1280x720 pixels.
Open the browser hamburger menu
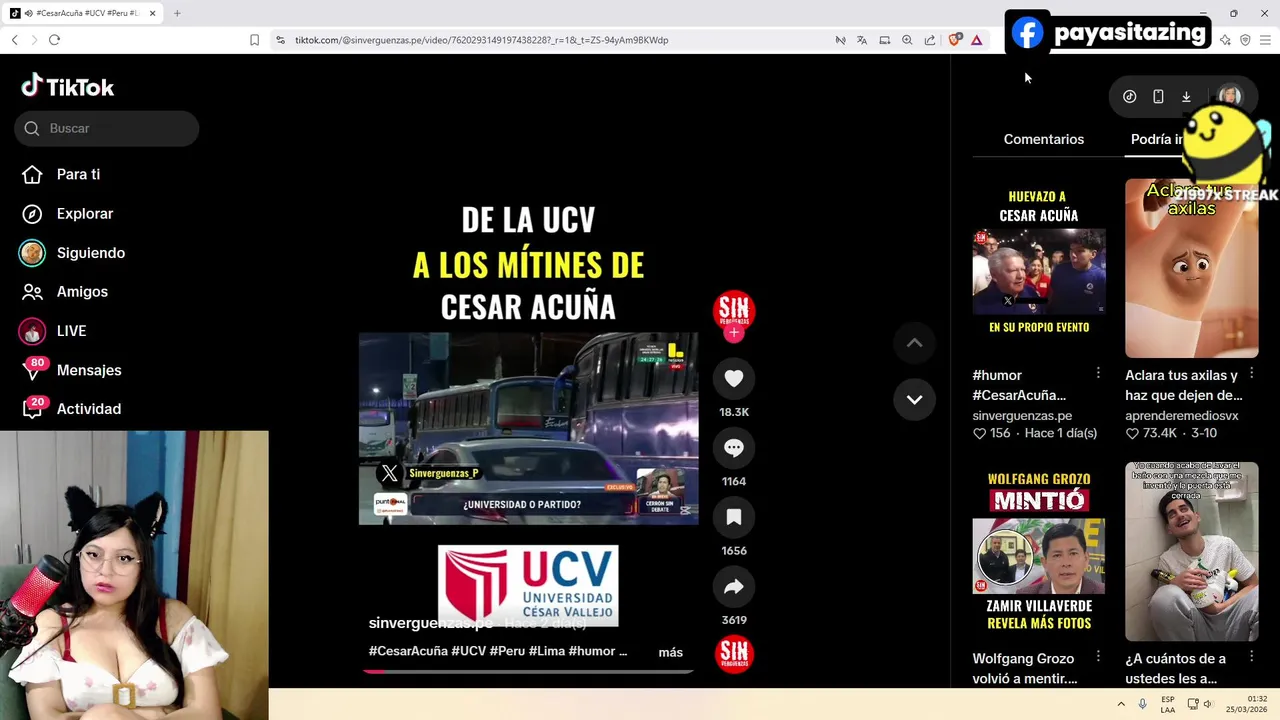[x=1265, y=40]
